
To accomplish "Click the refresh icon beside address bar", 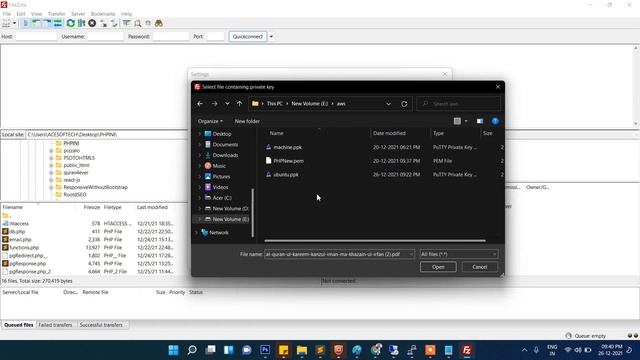I will click(404, 104).
